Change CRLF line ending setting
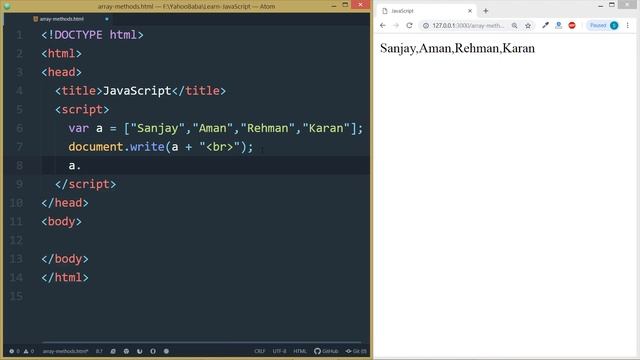This screenshot has height=360, width=640. (x=259, y=351)
